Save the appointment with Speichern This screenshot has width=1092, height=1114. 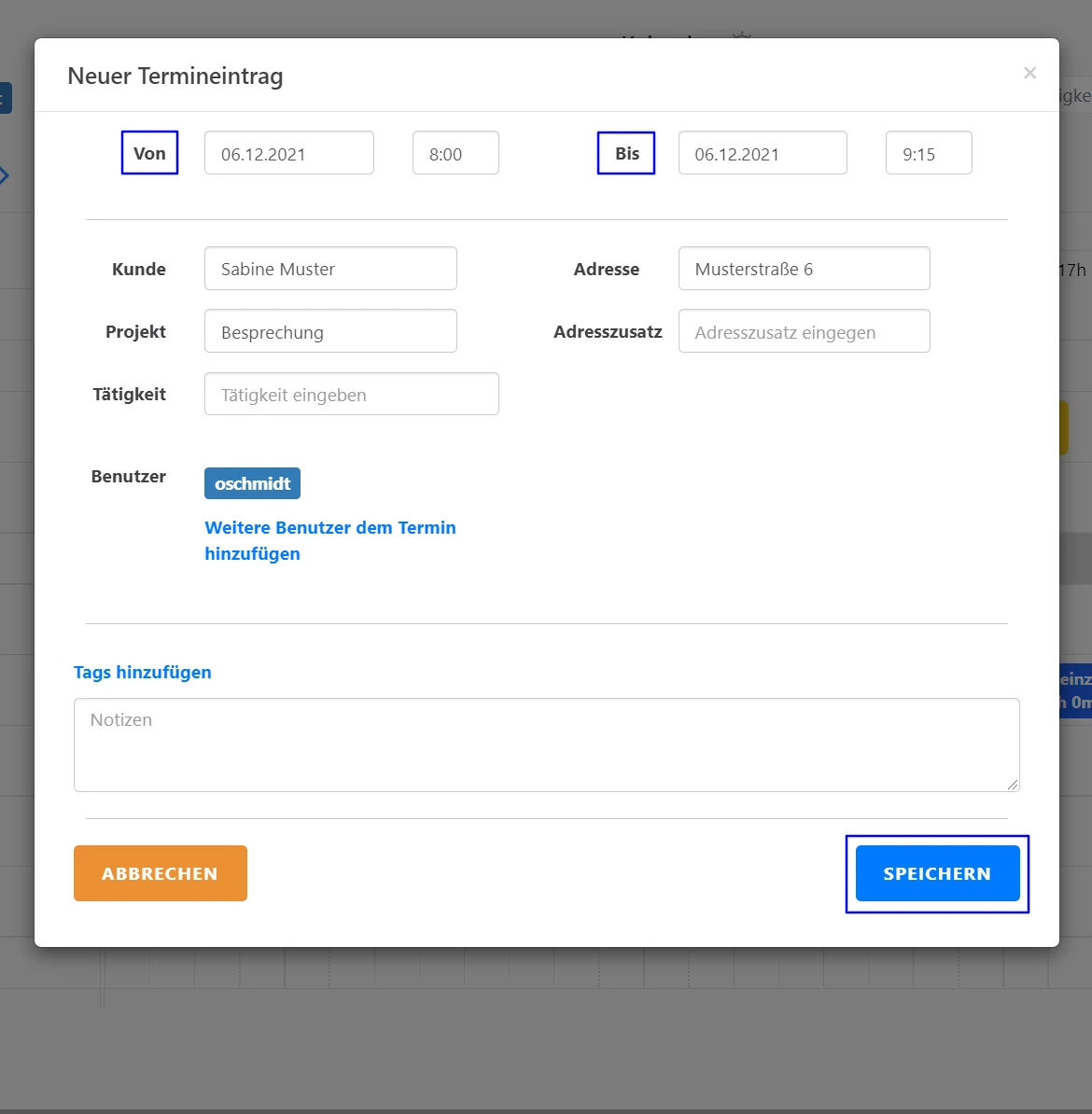[x=937, y=873]
